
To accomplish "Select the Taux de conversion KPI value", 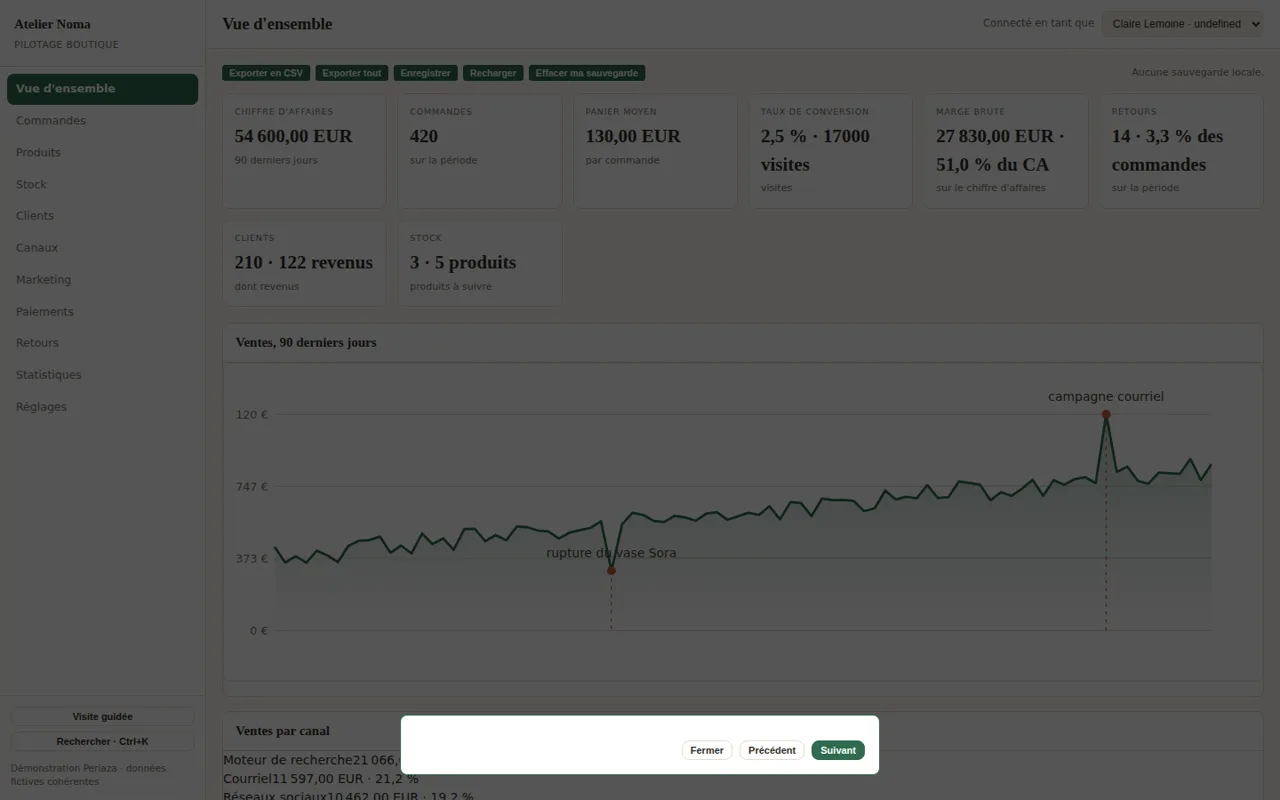I will point(815,150).
